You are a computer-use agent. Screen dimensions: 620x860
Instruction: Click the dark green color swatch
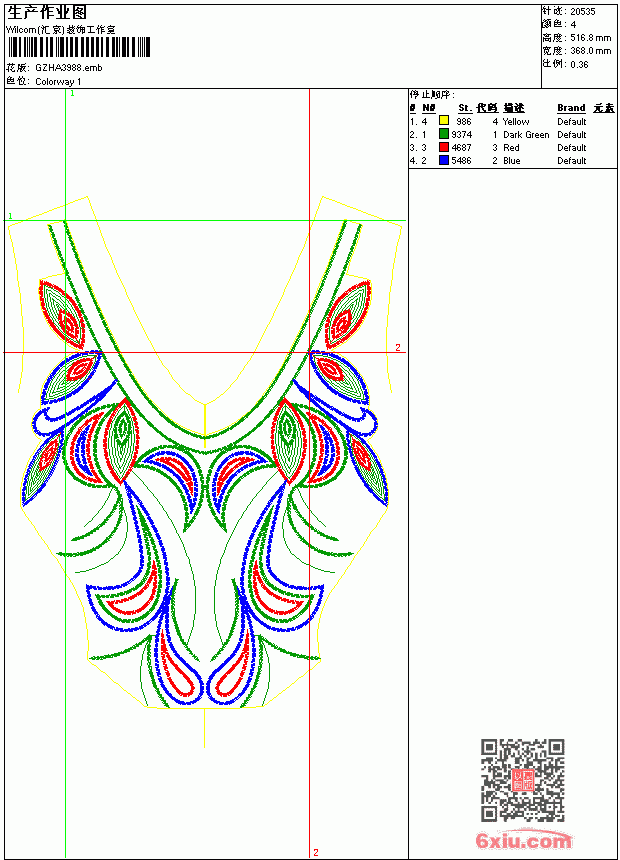pos(444,134)
